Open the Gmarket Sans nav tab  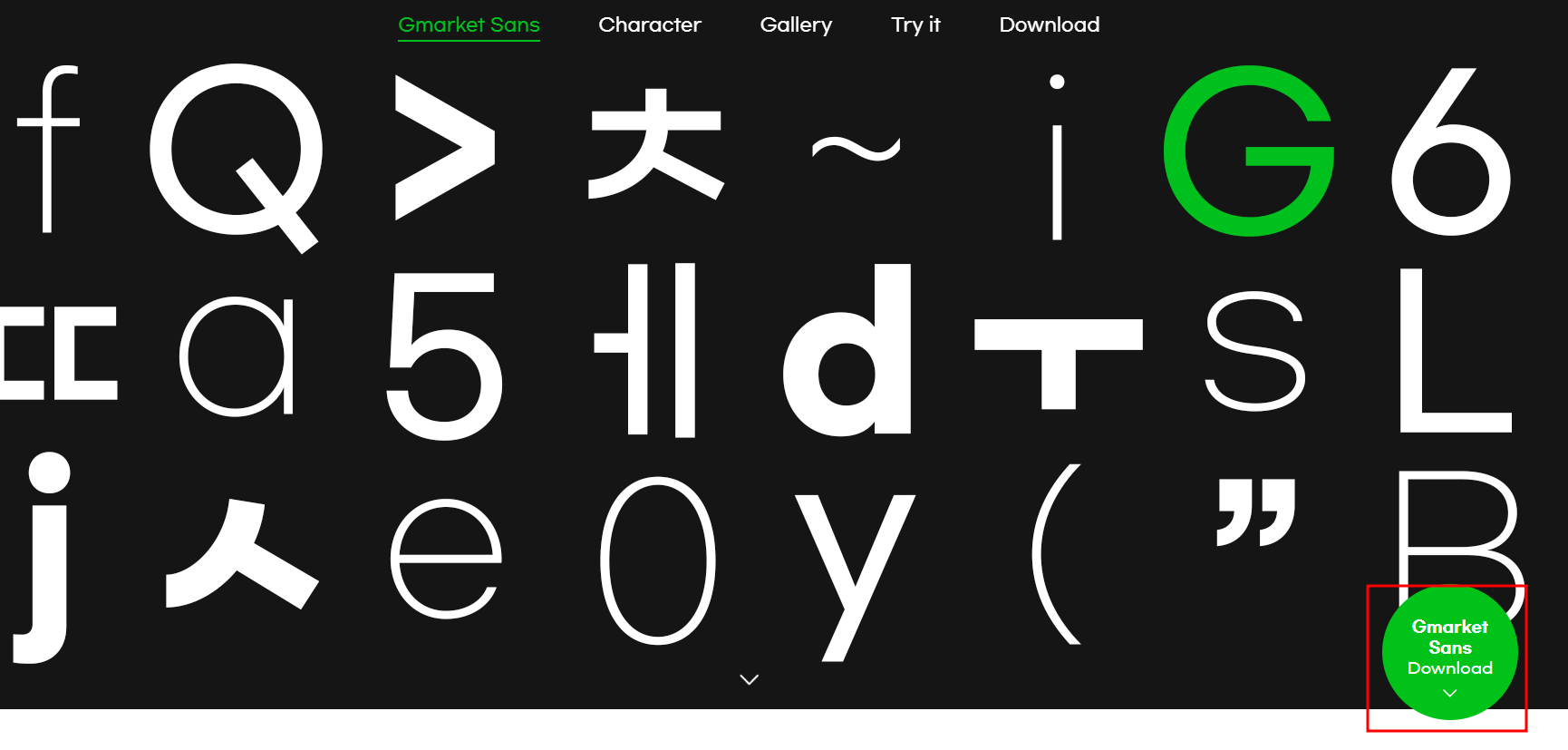tap(469, 25)
